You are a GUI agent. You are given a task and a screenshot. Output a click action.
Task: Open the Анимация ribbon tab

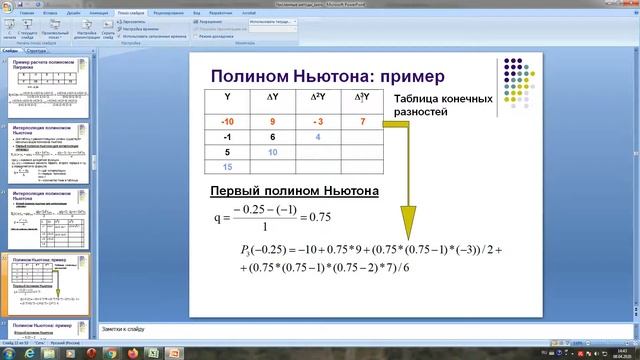(98, 13)
